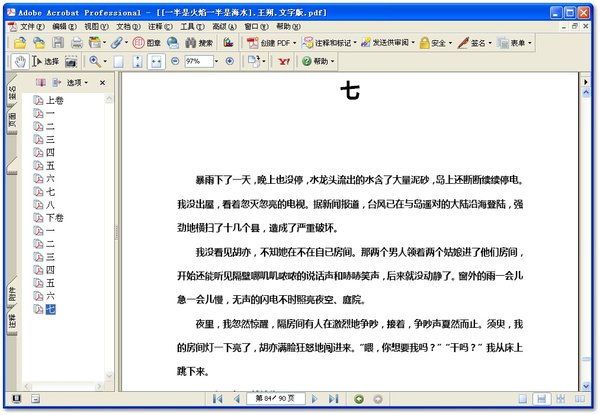The image size is (600, 415).
Task: Click the Open file folder icon
Action: pyautogui.click(x=20, y=42)
